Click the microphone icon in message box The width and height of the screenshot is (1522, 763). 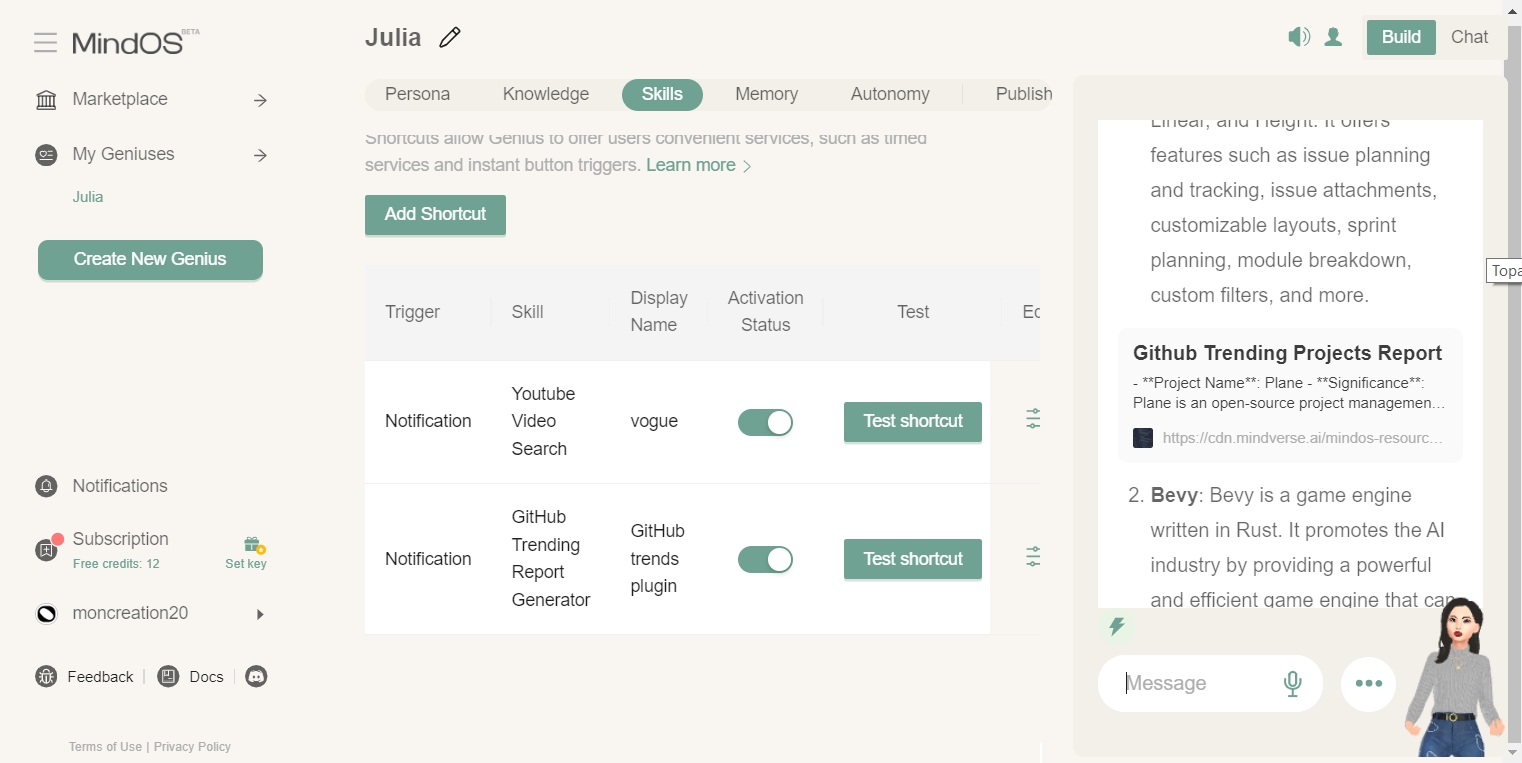1292,684
